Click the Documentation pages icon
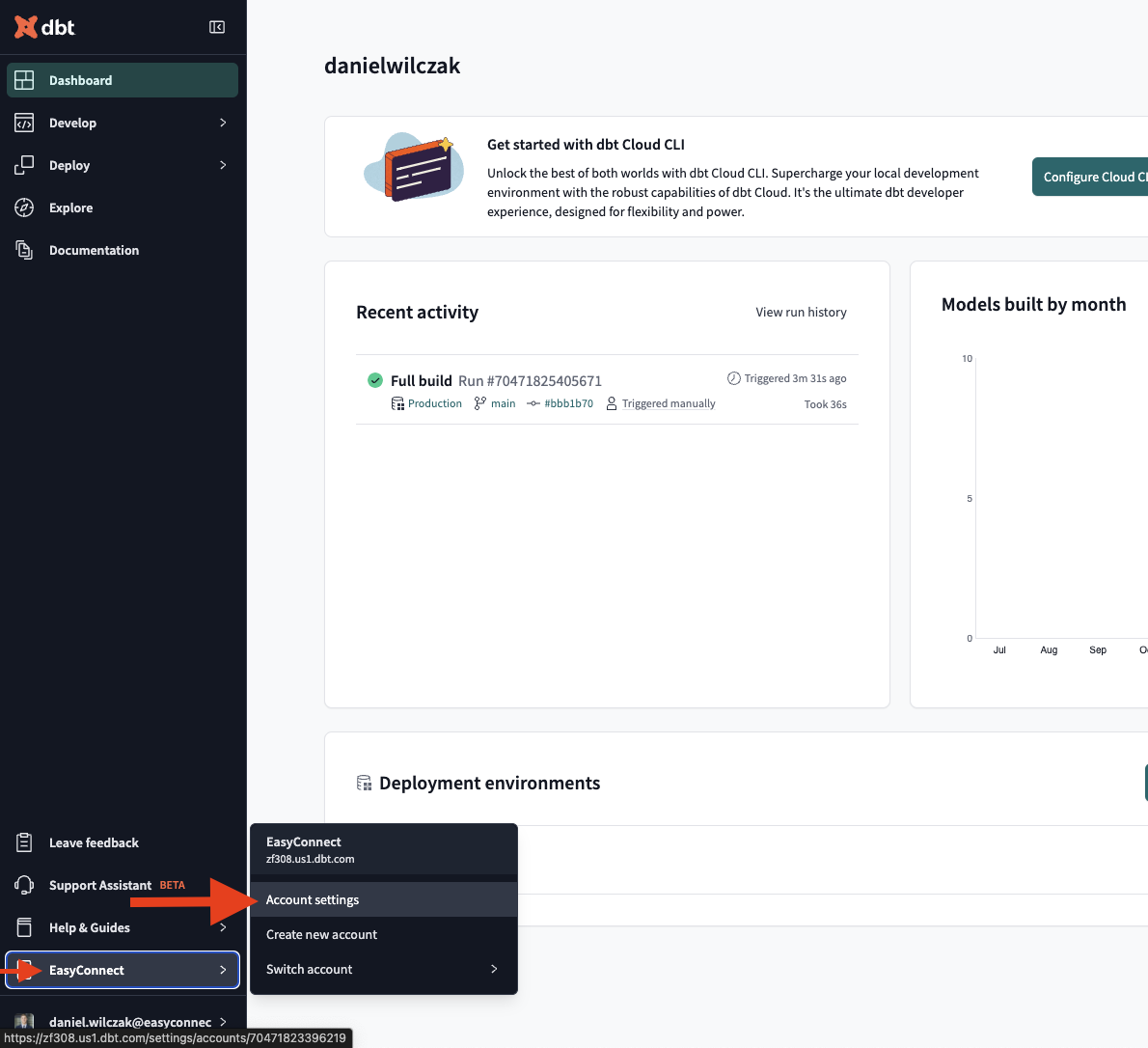The image size is (1148, 1048). (24, 250)
